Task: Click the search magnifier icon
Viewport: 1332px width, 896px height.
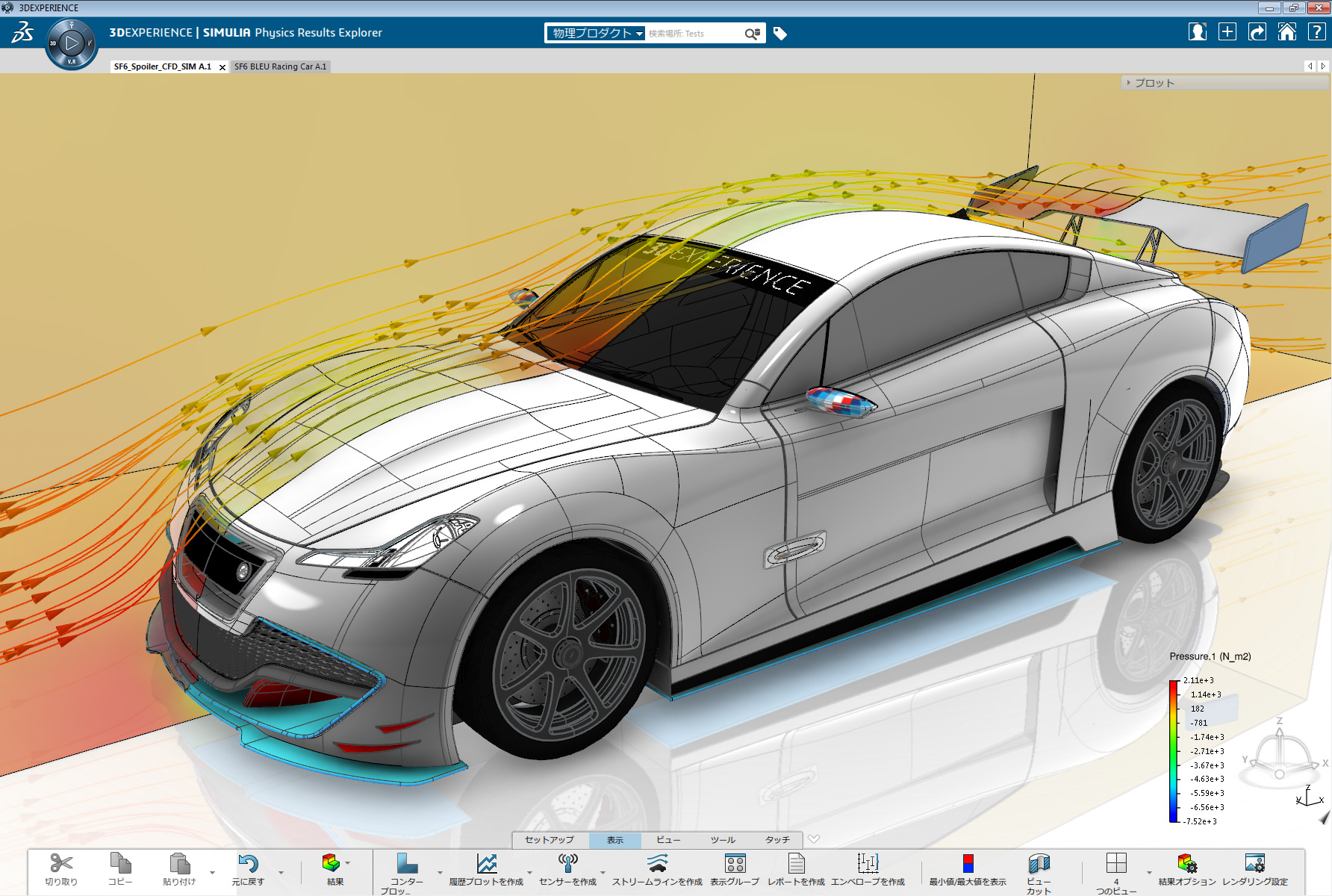Action: click(753, 34)
